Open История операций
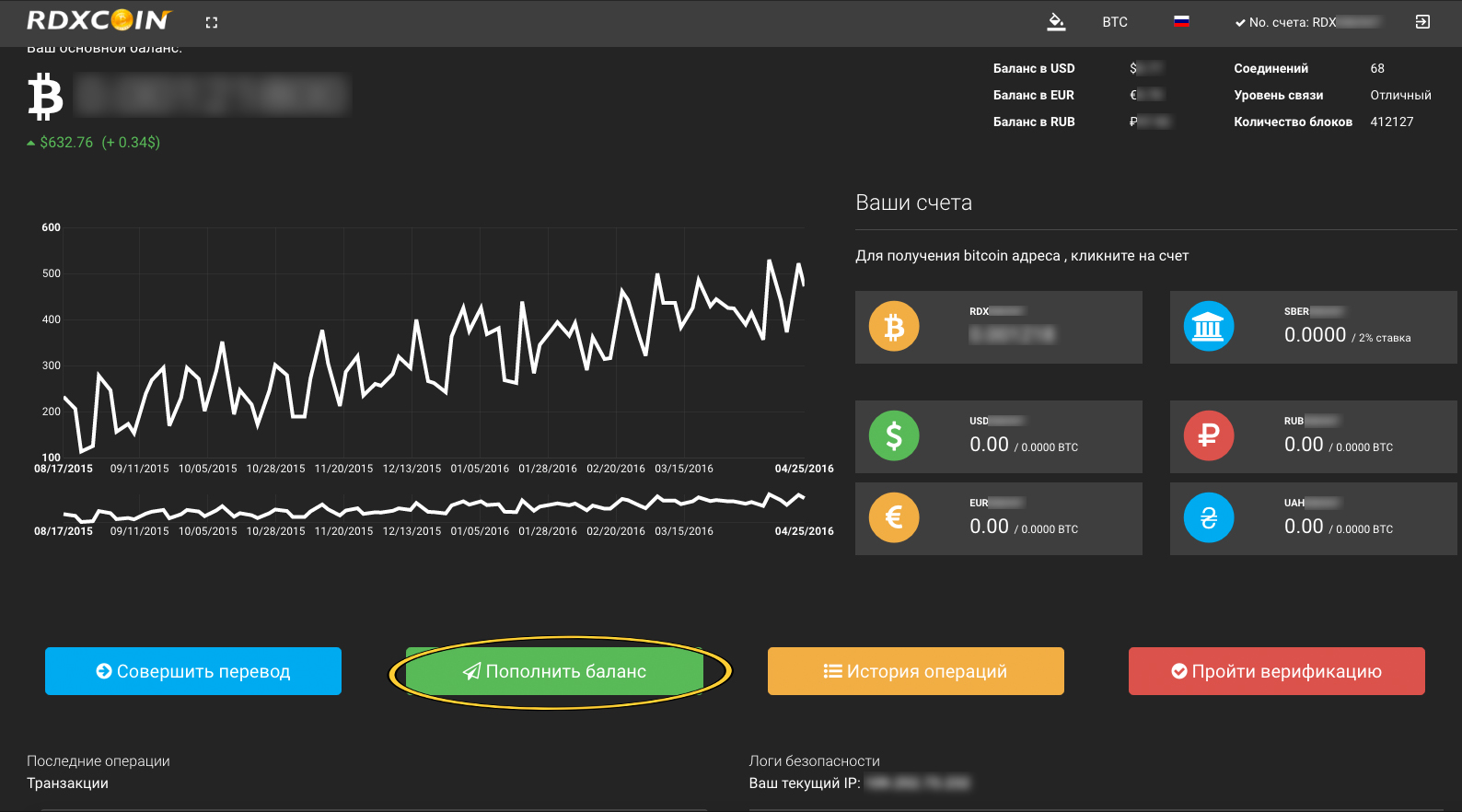The image size is (1462, 812). [x=915, y=671]
